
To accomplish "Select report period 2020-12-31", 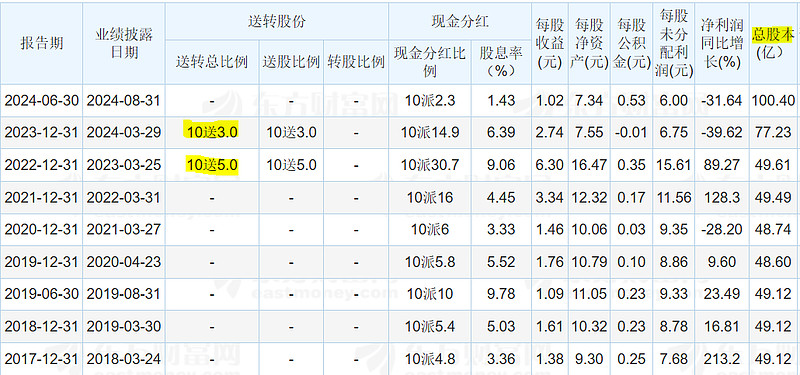I will pos(42,230).
